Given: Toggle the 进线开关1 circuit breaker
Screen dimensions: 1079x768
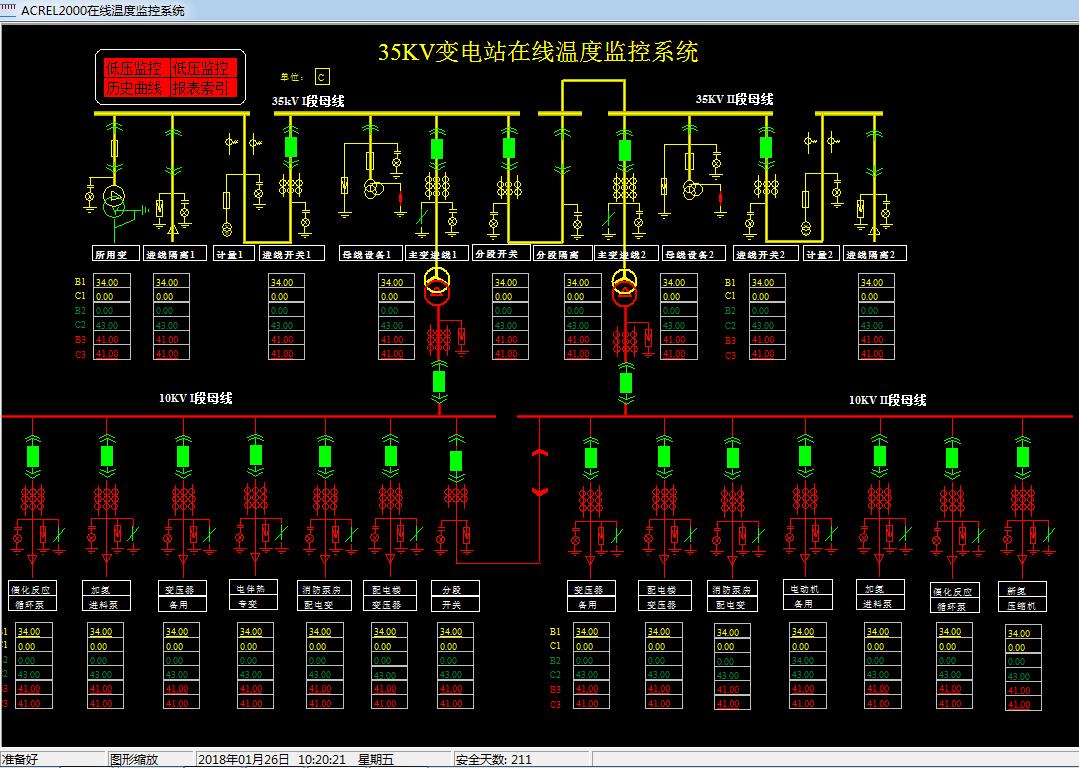Looking at the screenshot, I should 291,146.
